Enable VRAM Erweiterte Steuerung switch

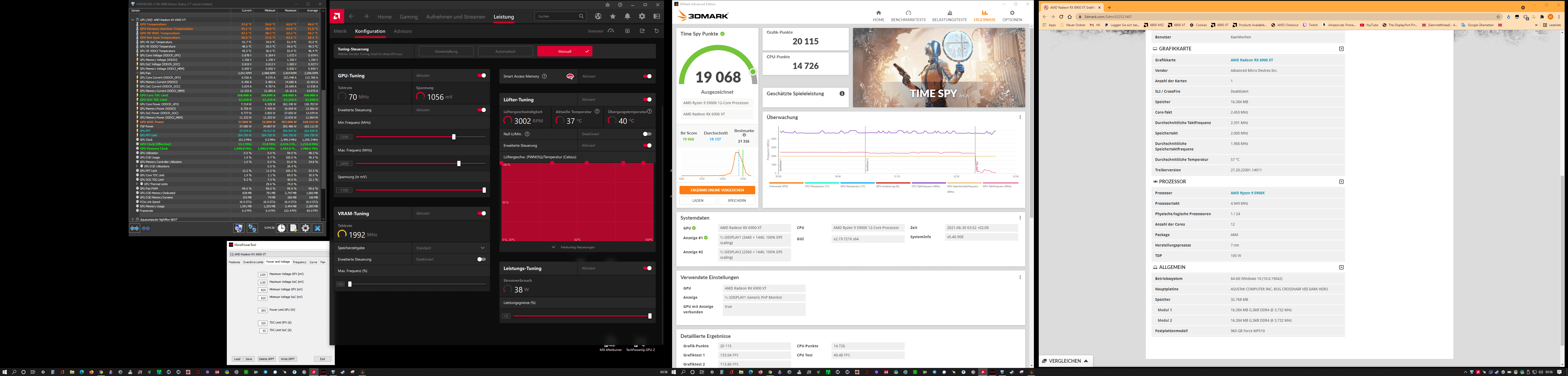click(481, 259)
